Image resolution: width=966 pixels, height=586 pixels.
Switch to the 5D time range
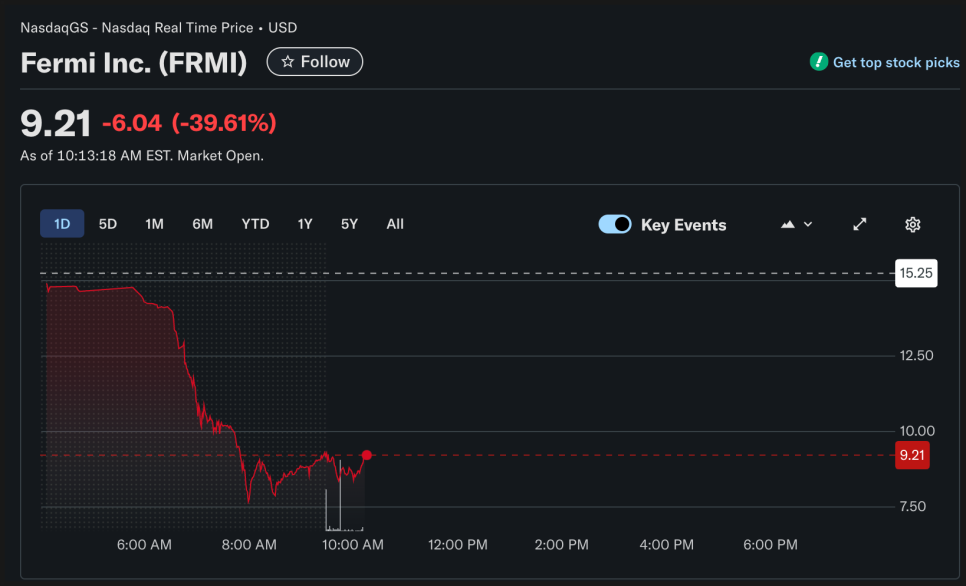tap(108, 224)
